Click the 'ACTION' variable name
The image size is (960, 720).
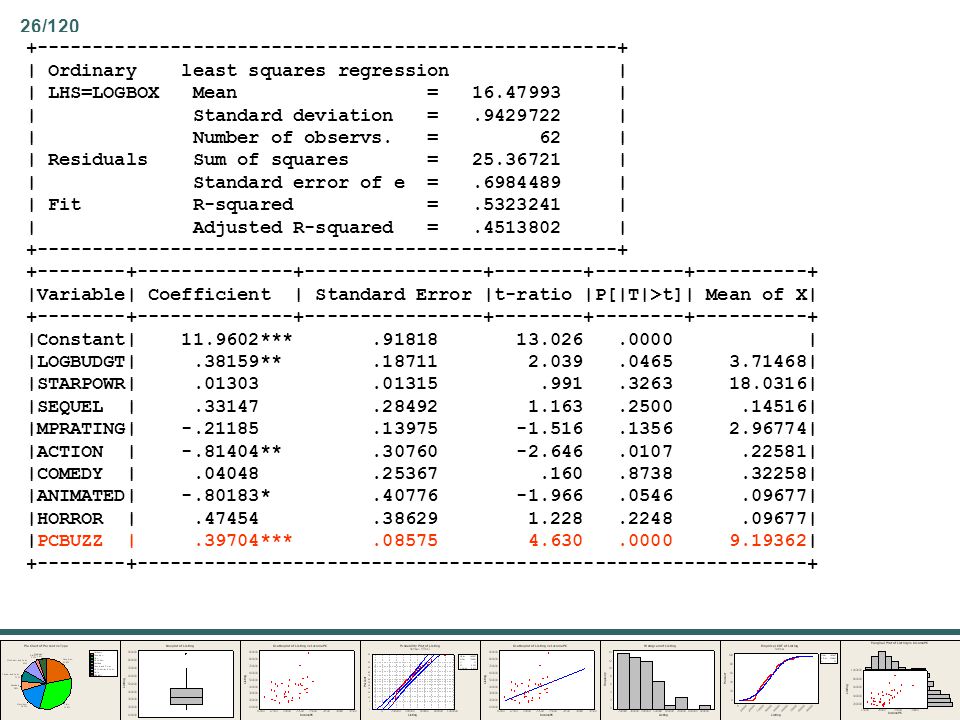point(70,451)
